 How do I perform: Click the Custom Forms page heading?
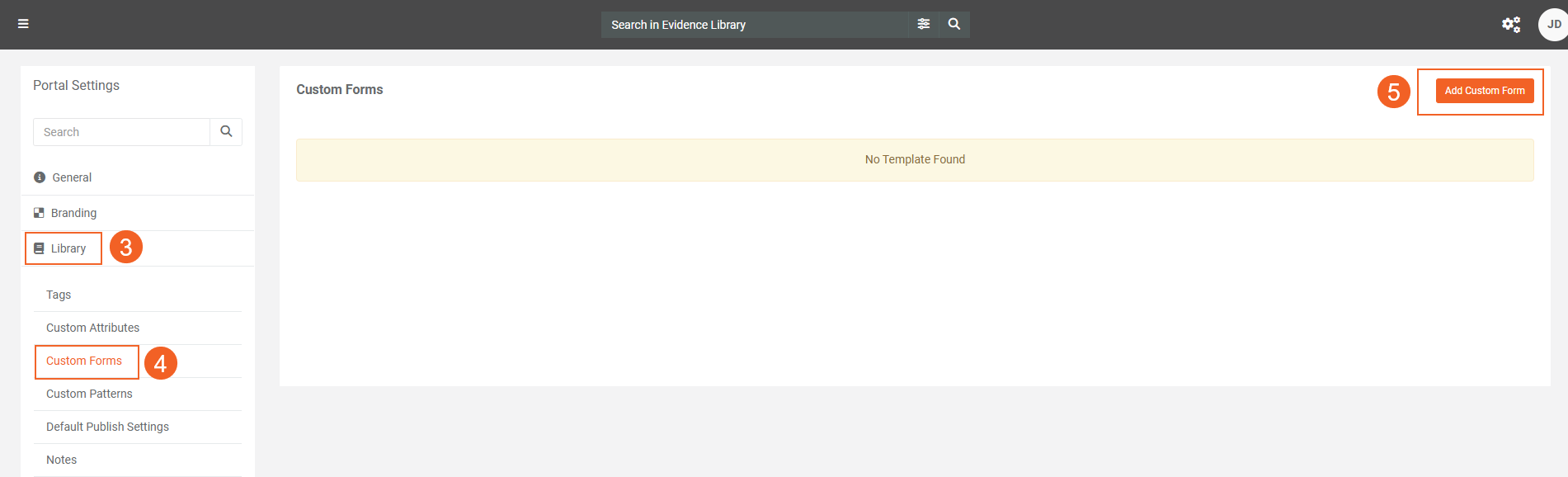tap(340, 89)
